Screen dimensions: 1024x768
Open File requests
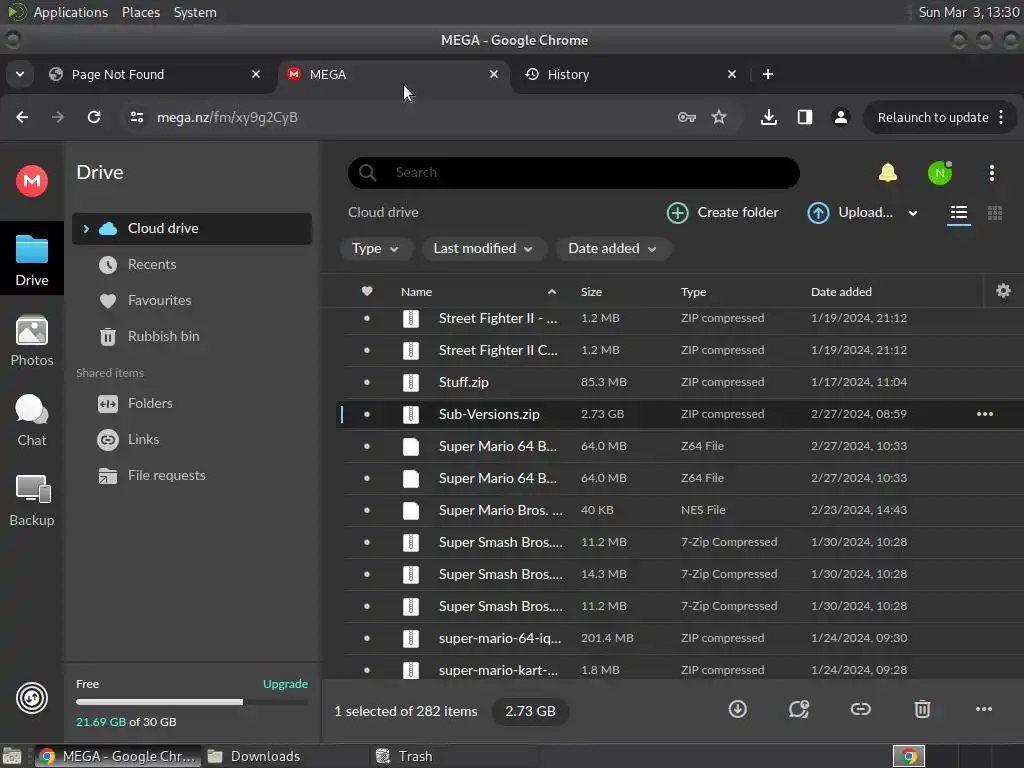(191, 475)
